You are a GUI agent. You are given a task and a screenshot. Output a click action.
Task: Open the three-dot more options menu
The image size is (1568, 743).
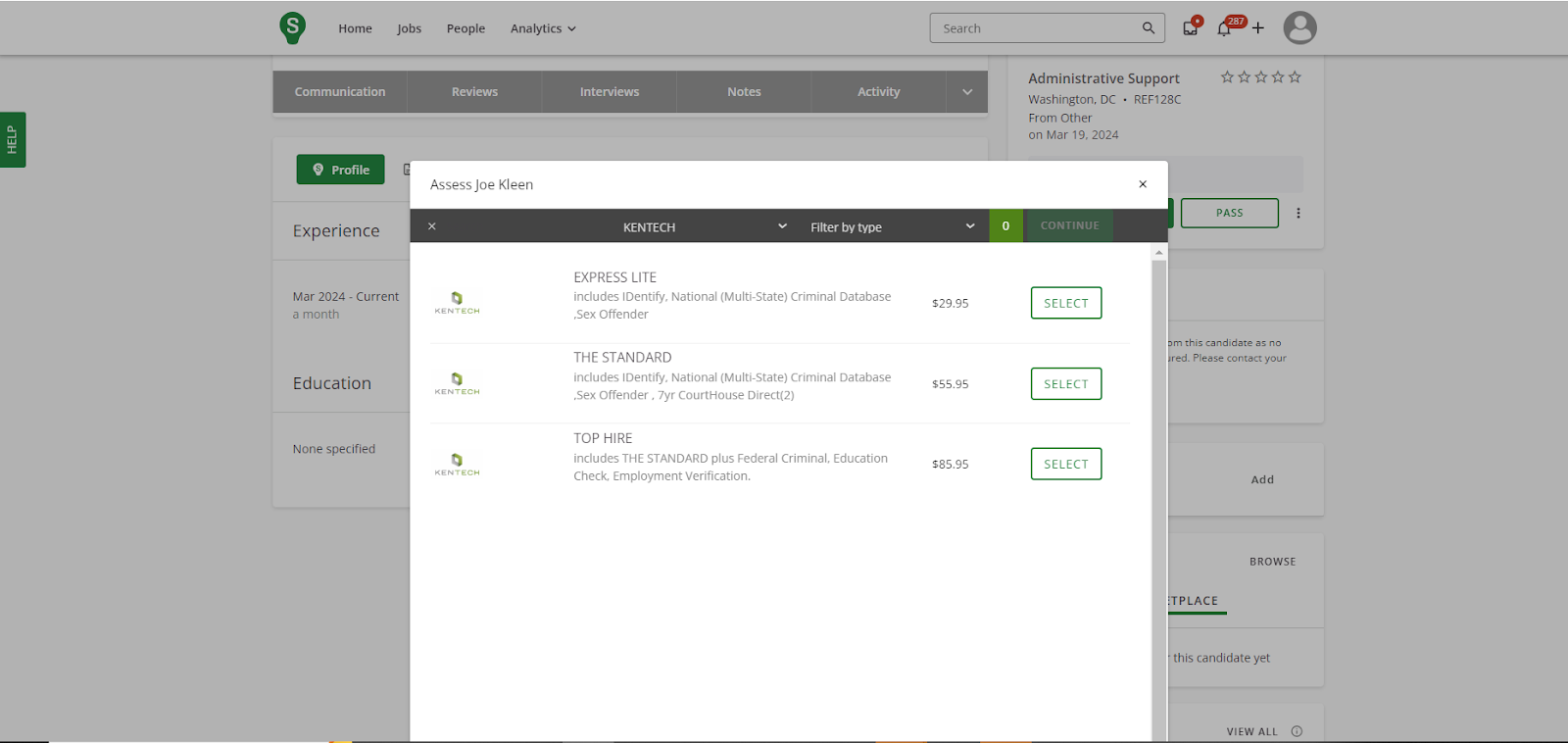[1298, 213]
